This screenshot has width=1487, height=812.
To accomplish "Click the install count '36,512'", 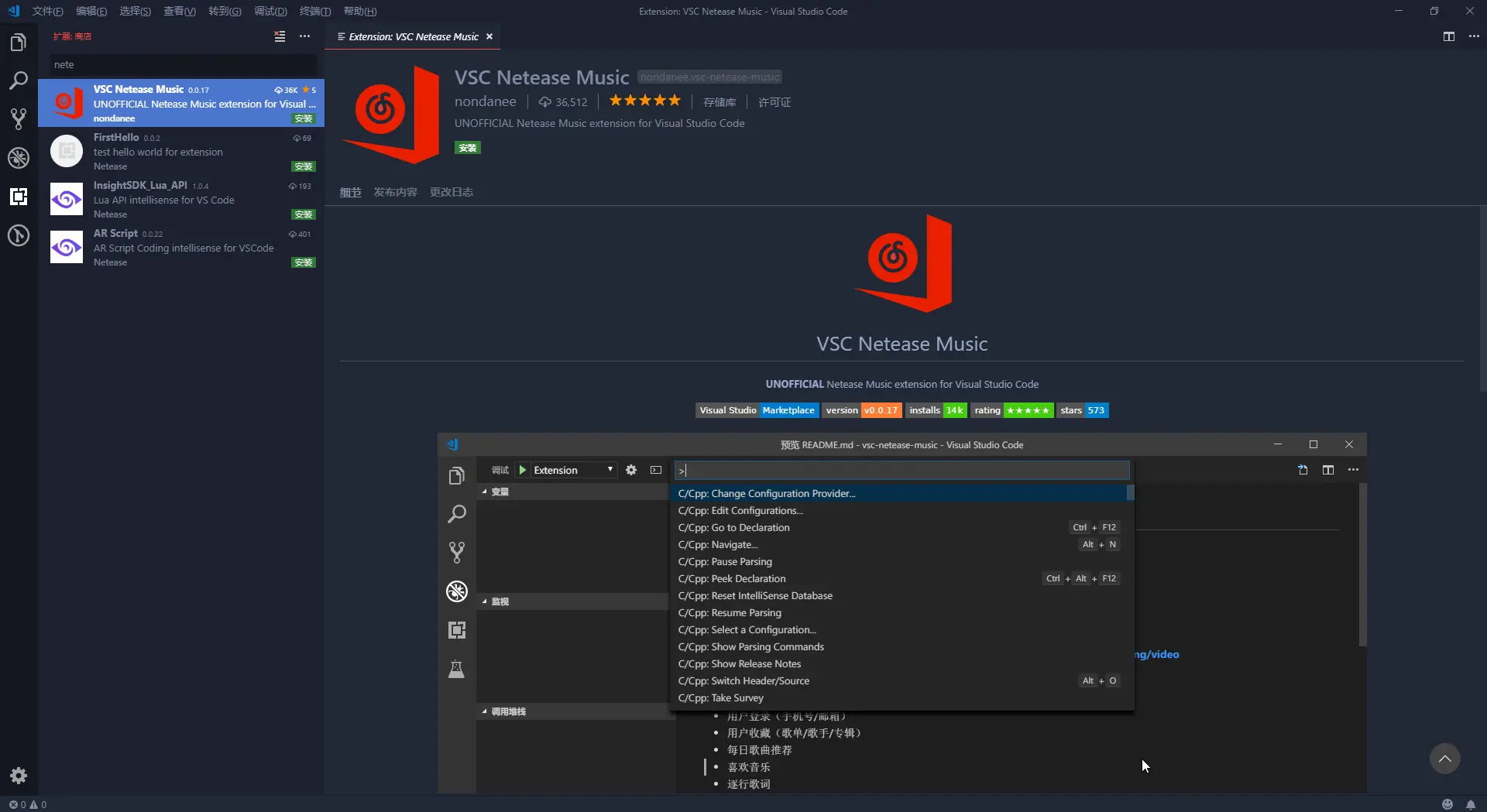I will (x=572, y=102).
